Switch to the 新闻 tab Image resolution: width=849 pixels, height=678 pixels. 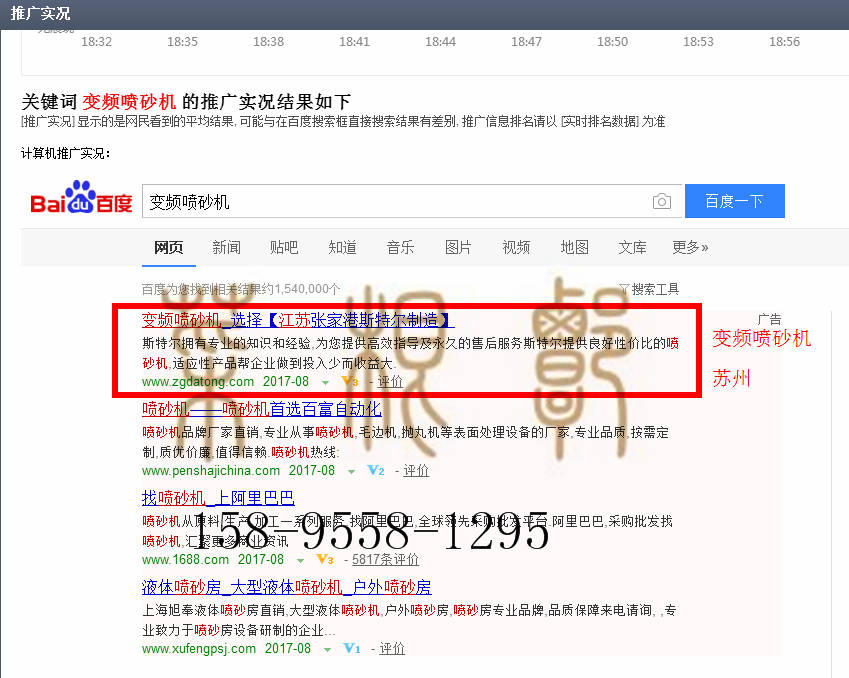226,247
